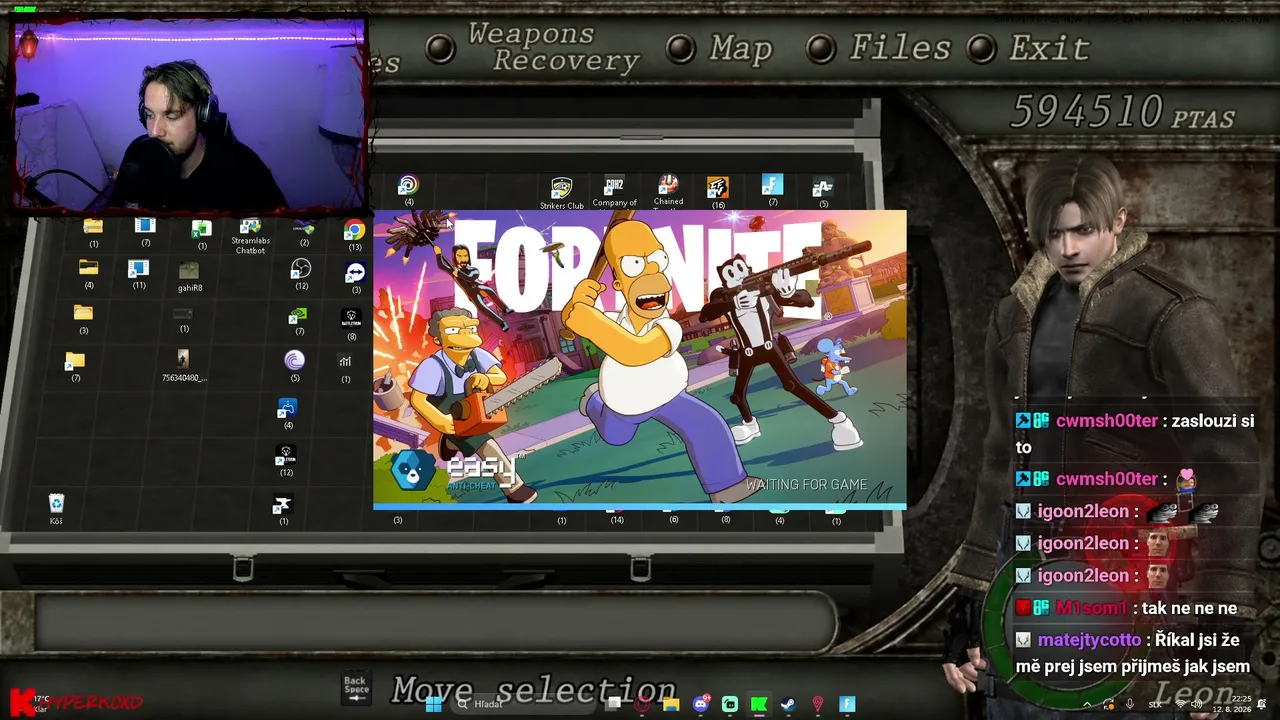Open the Google Chrome desktop shortcut
This screenshot has width=1280, height=720.
[354, 231]
